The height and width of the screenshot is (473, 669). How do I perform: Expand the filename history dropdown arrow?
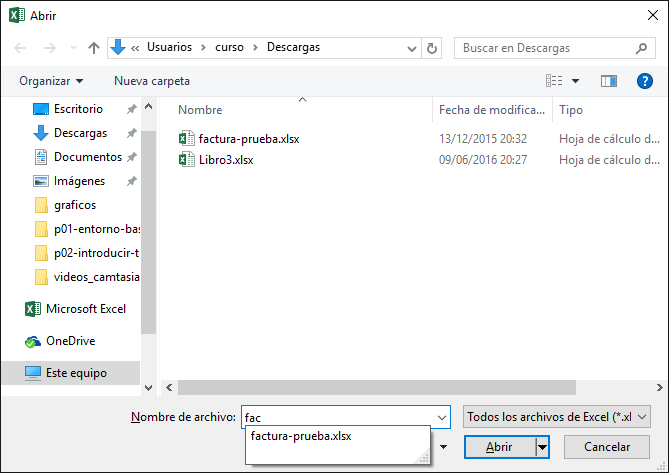[442, 417]
